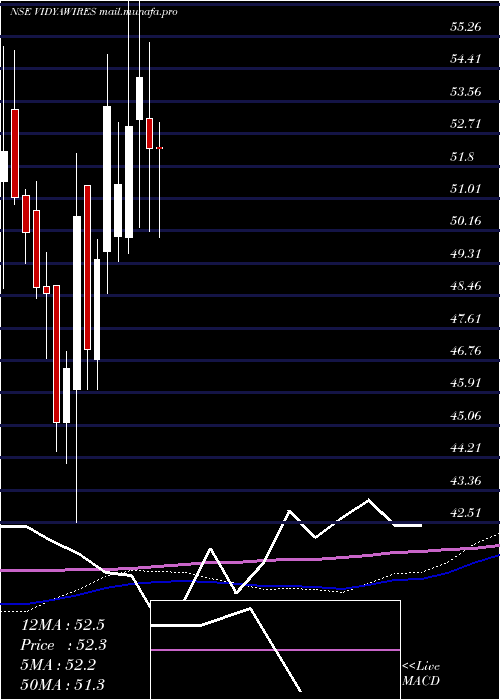Click the 51.01 price axis label

pos(465,188)
